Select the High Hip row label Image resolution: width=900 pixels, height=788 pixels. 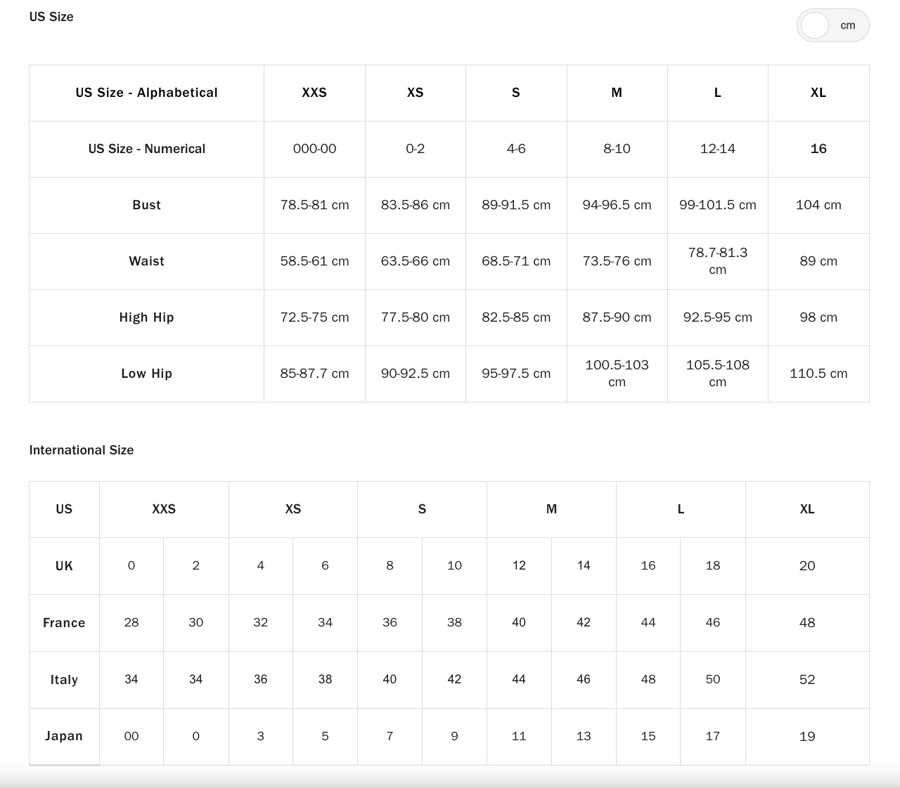(146, 317)
